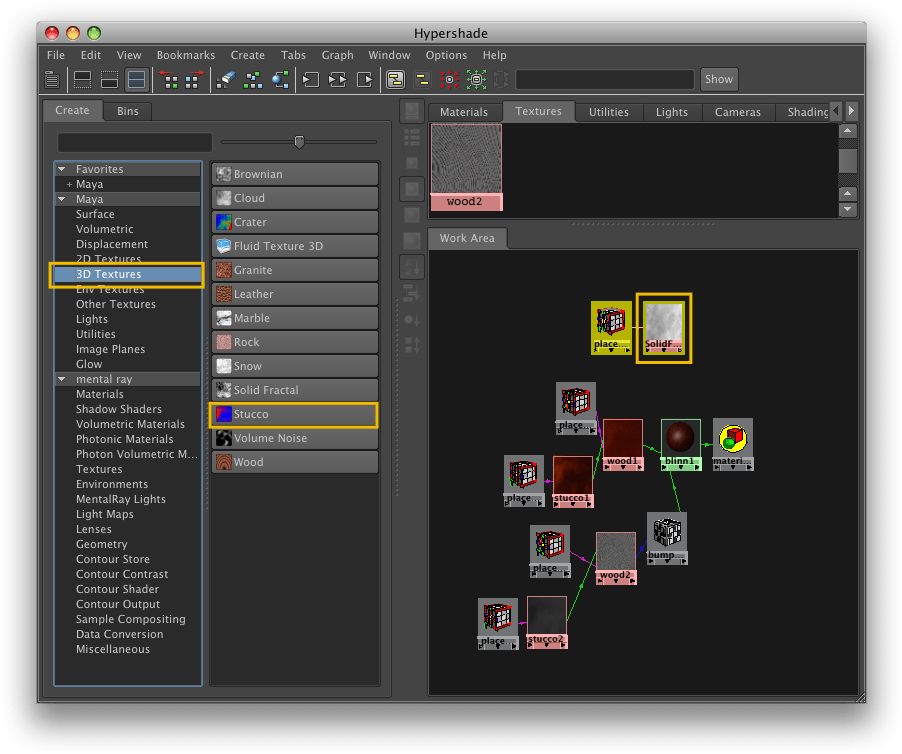Select the wood1 texture node
Viewport: 902px width, 754px height.
tap(622, 444)
